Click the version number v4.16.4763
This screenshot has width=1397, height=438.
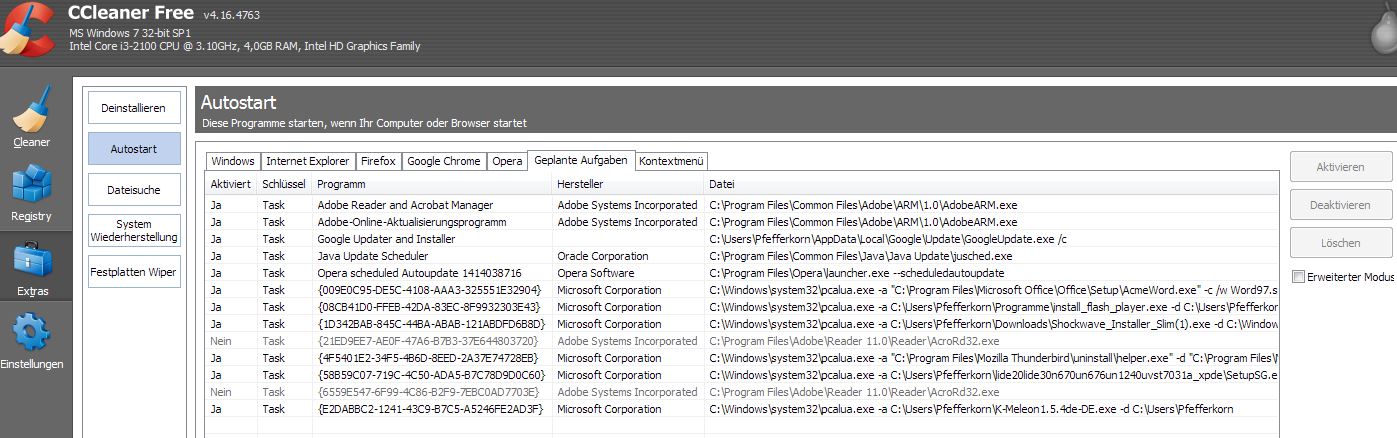coord(232,16)
